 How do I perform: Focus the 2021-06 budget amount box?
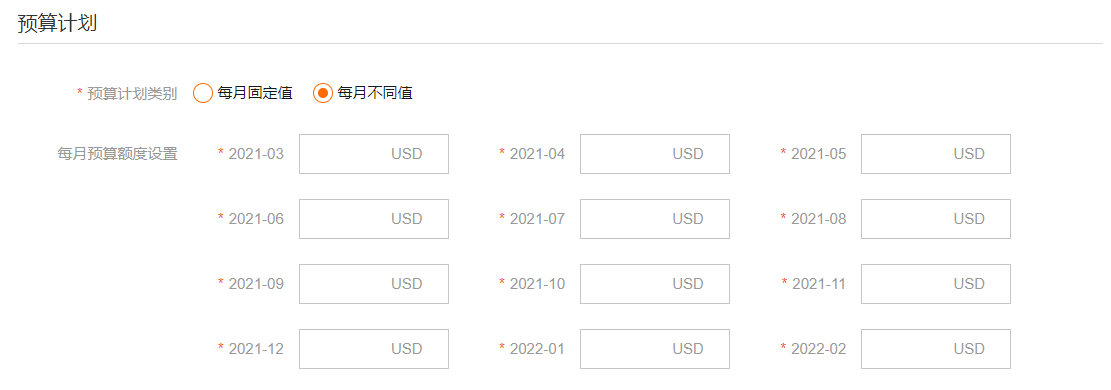374,219
